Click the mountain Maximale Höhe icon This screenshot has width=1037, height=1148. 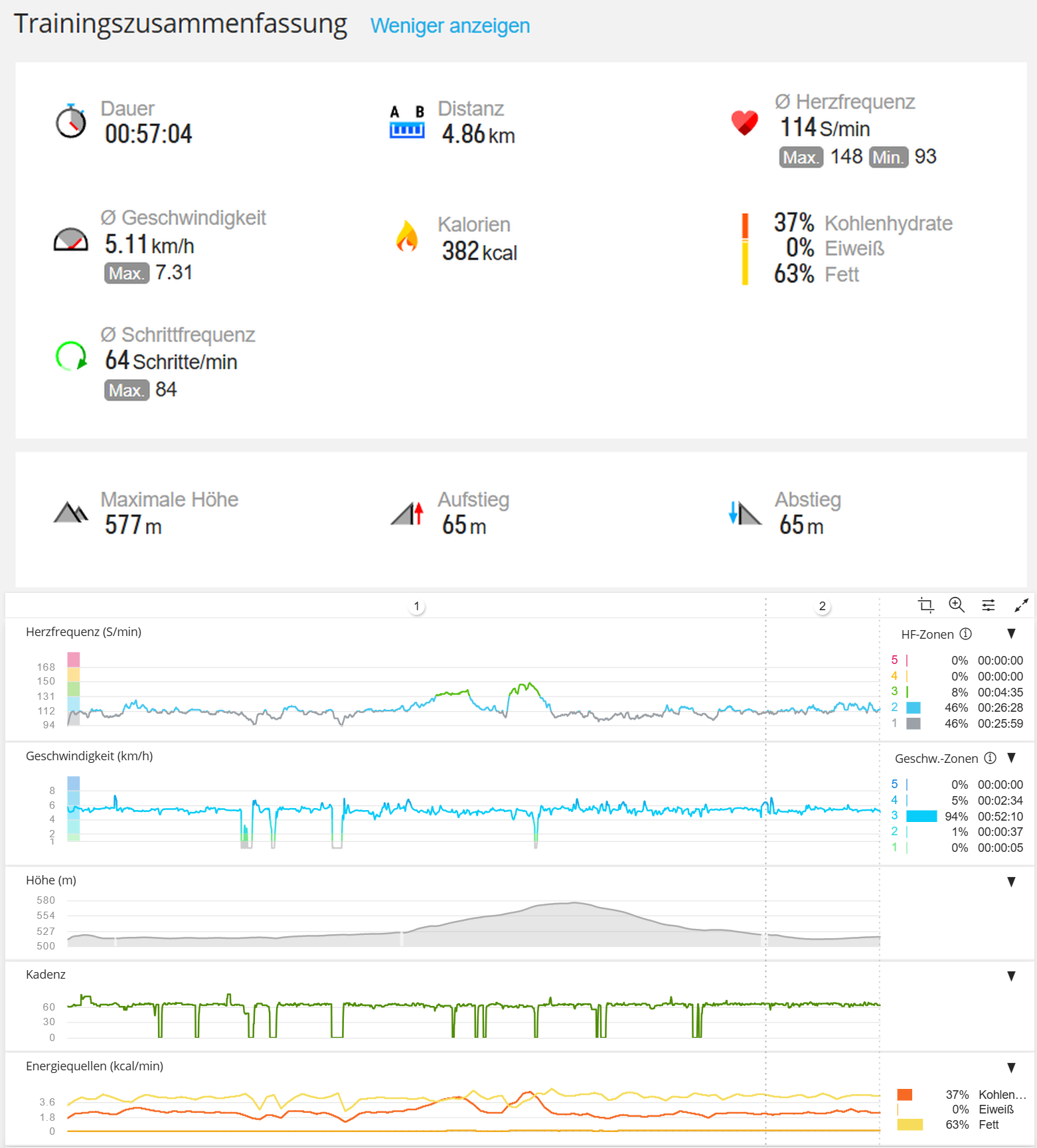click(x=70, y=513)
